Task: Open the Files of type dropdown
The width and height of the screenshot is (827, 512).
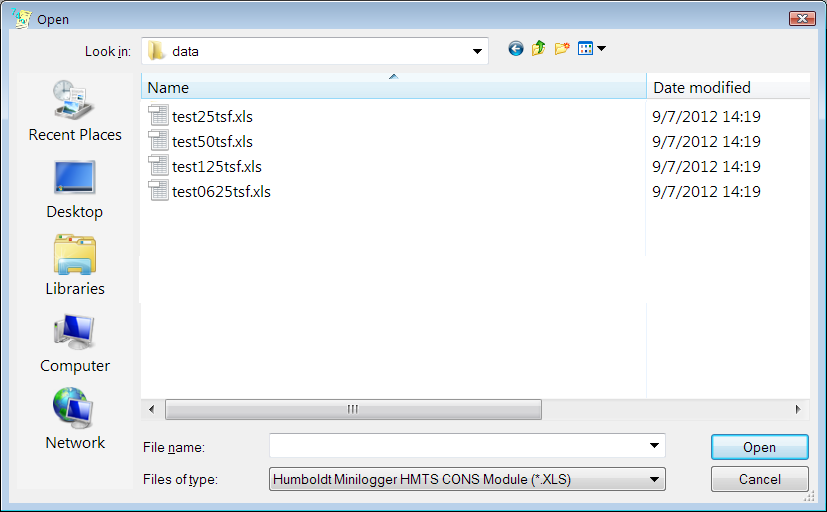Action: point(654,479)
